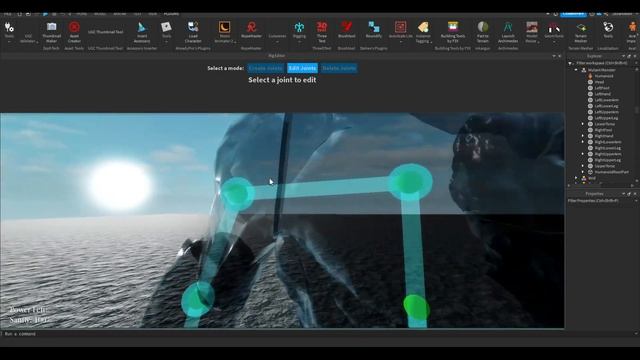
Task: Open the Roundify plugin
Action: [373, 31]
